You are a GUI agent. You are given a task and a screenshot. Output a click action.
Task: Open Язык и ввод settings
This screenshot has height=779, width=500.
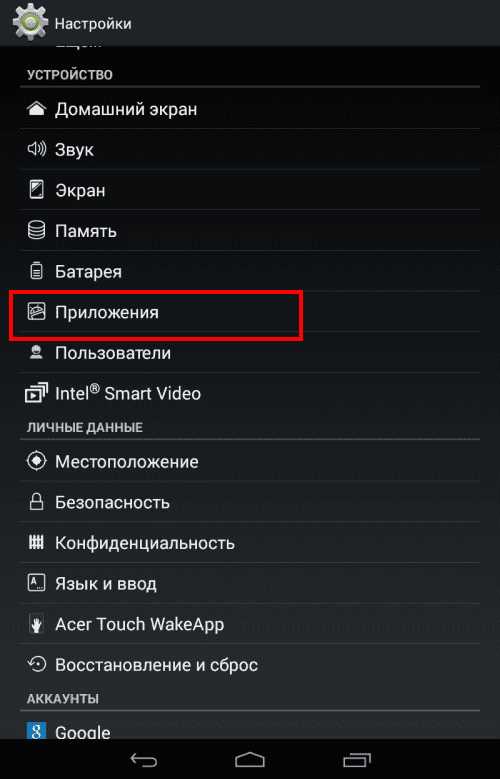coord(250,583)
